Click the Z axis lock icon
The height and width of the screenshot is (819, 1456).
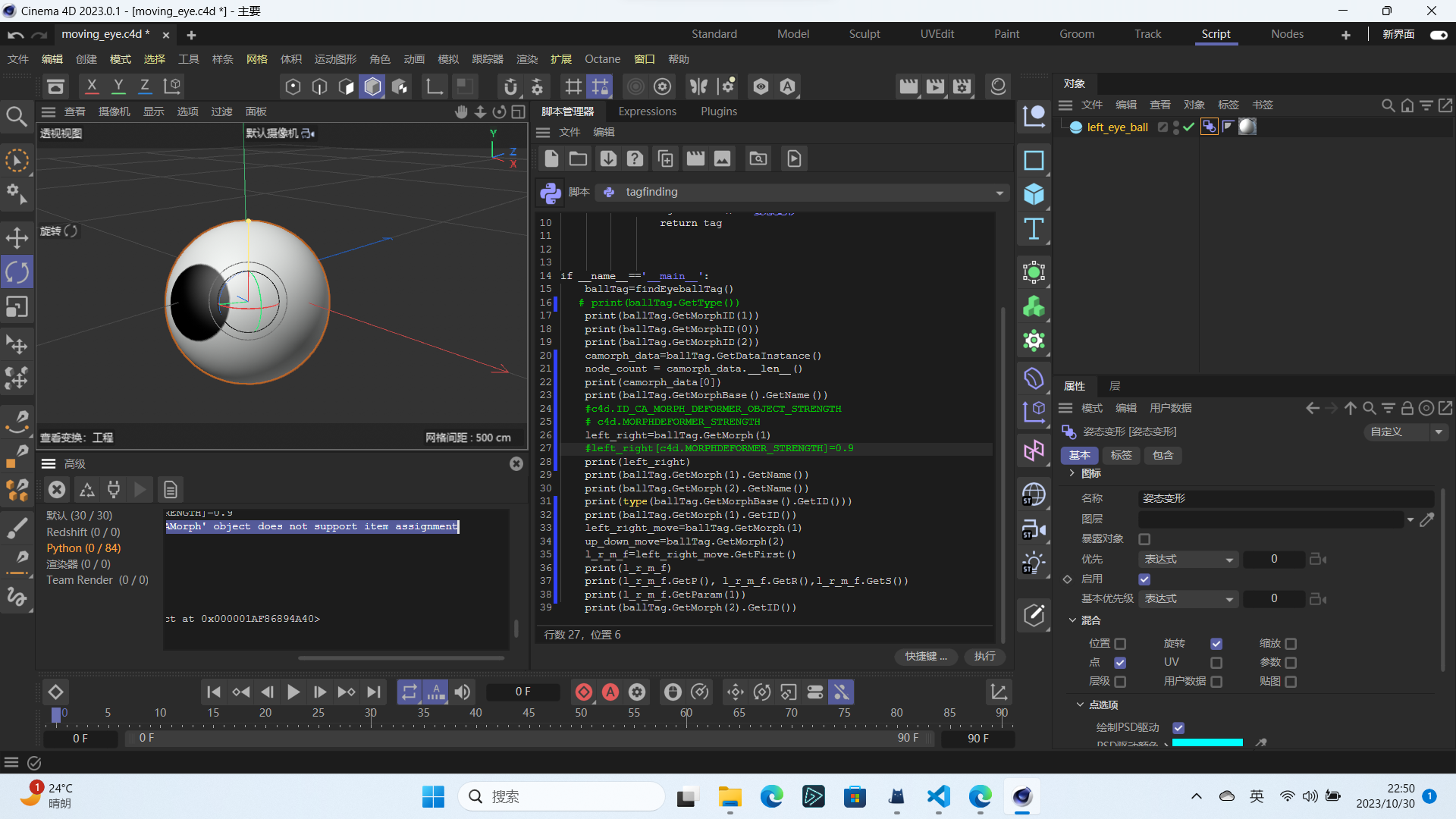pyautogui.click(x=144, y=86)
